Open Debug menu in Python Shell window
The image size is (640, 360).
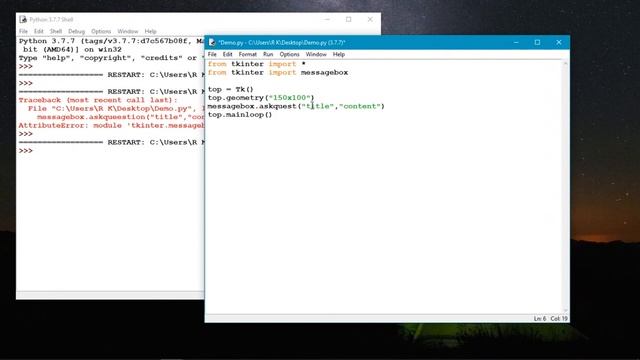pos(76,31)
